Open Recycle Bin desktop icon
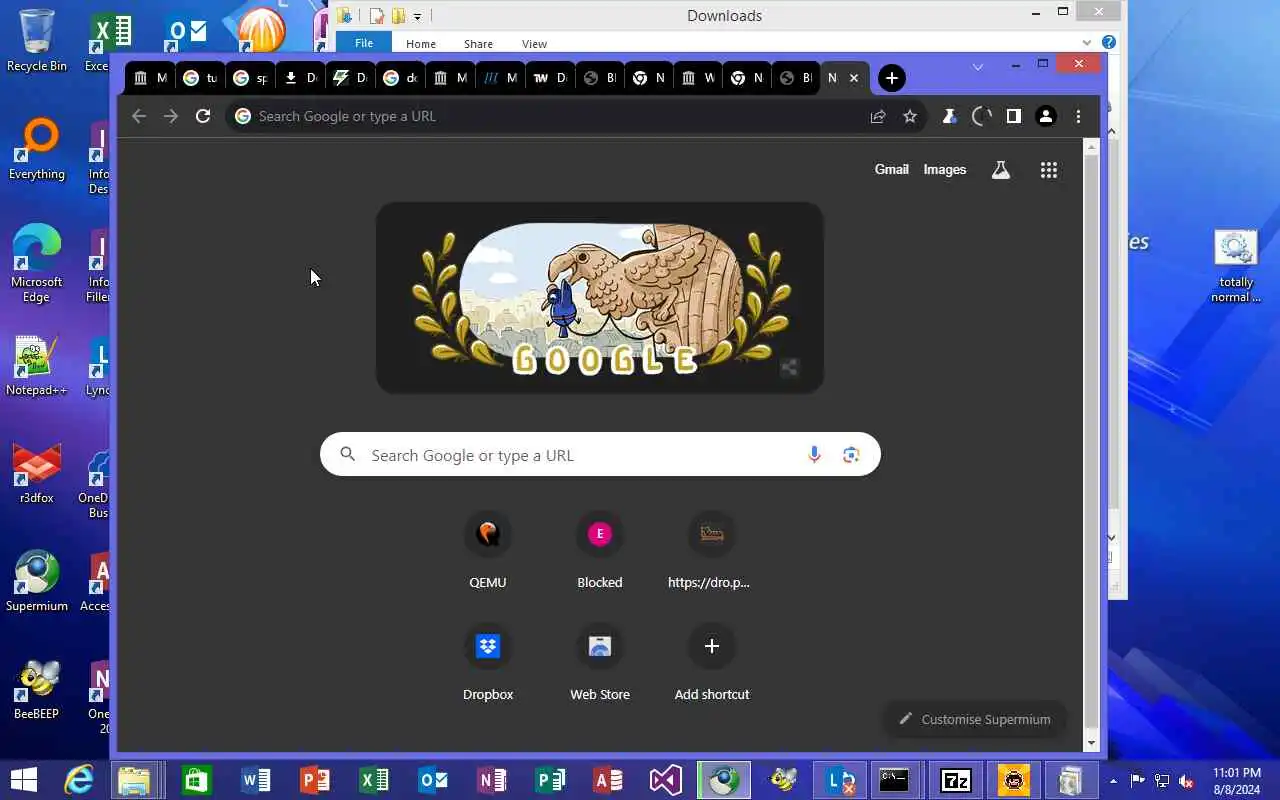Viewport: 1280px width, 800px height. [37, 40]
